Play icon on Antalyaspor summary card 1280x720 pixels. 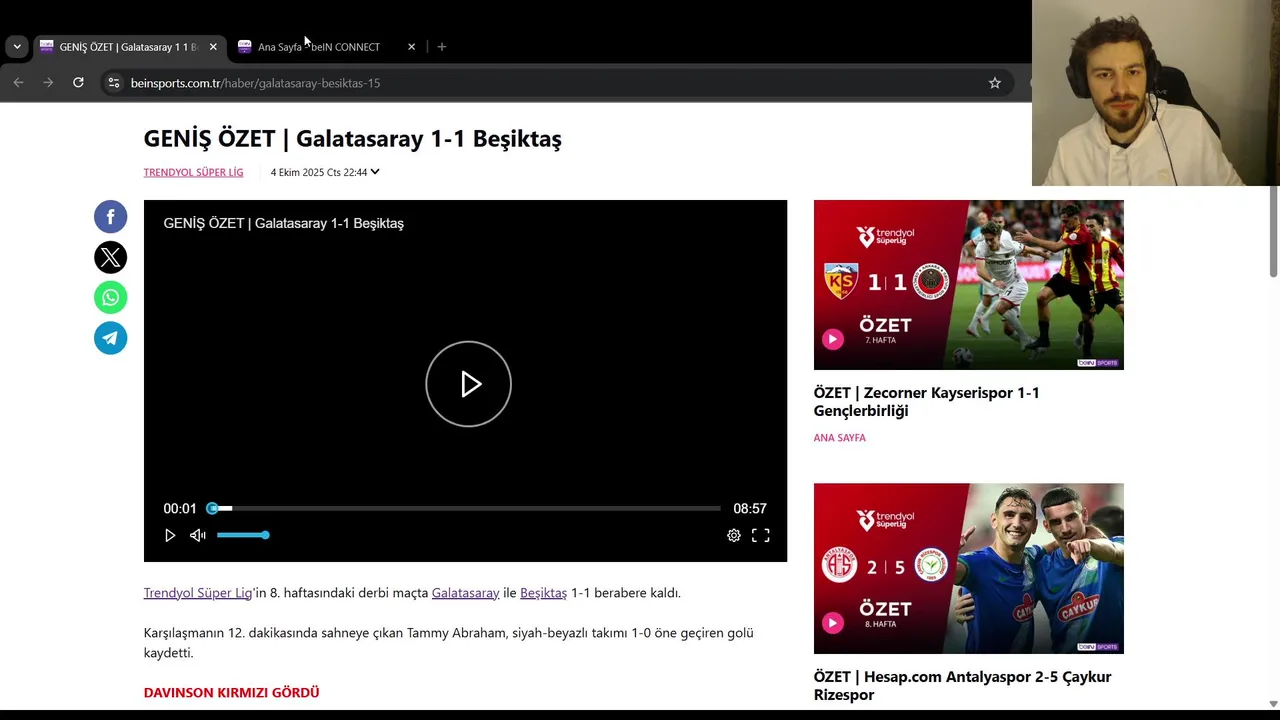(832, 623)
